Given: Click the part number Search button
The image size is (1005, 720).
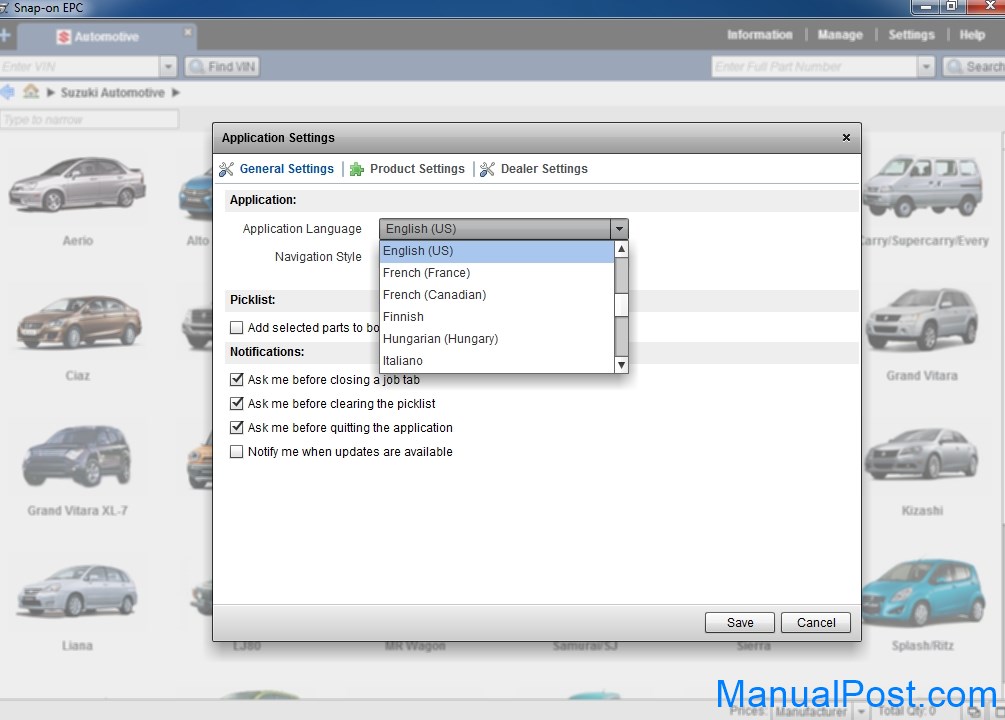Looking at the screenshot, I should (974, 67).
